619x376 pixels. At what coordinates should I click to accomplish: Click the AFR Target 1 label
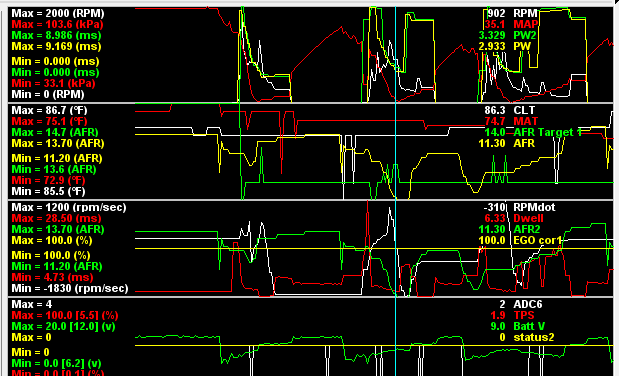point(548,132)
